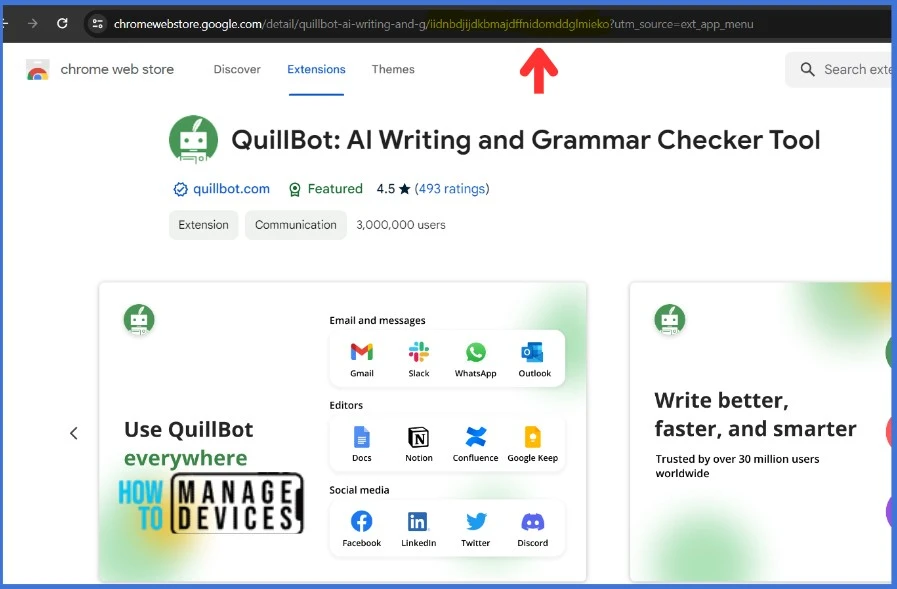Click the 'Email and messages' heading
Viewport: 897px width, 589px height.
(378, 320)
